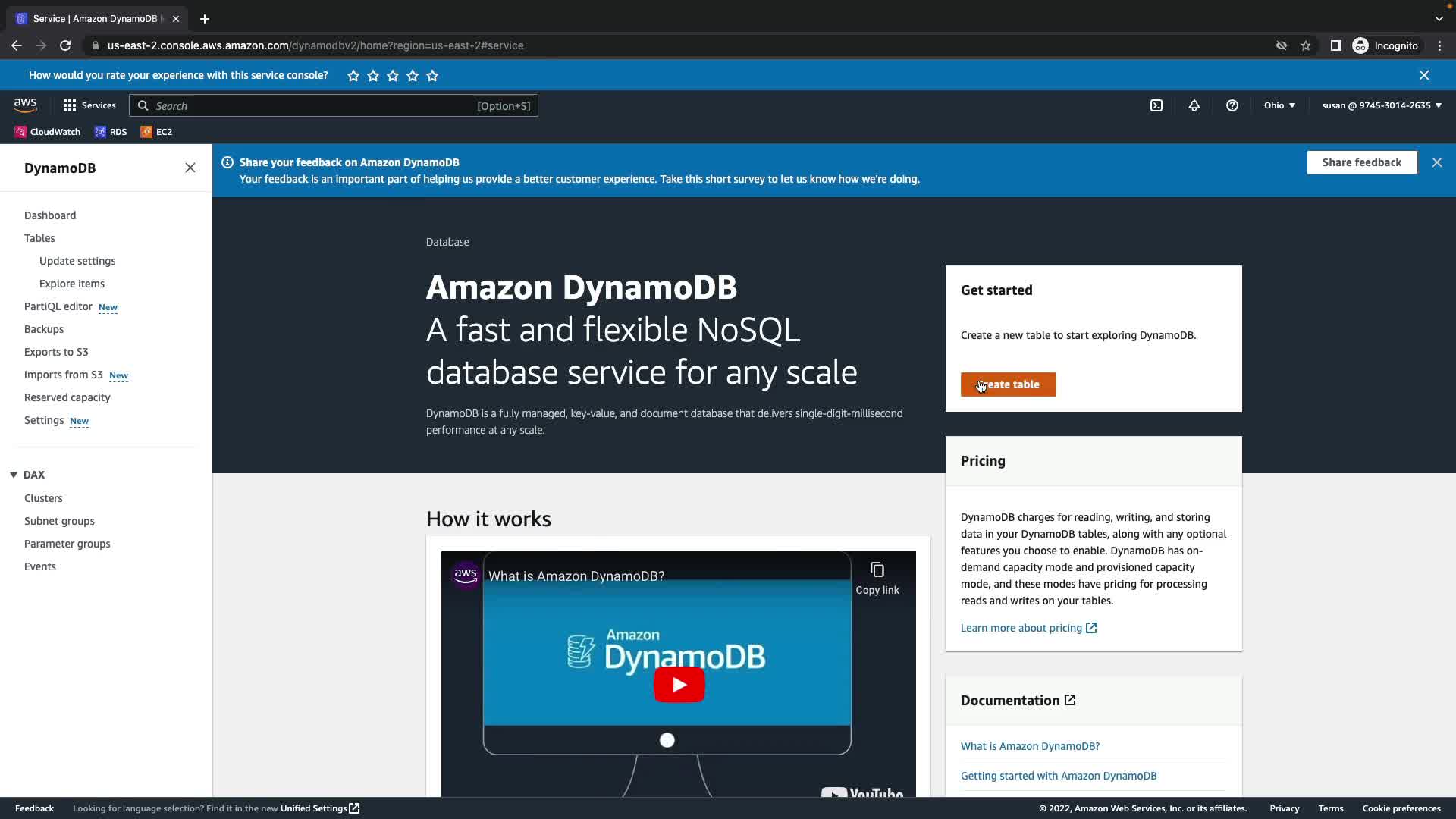Open the Ohio region dropdown

click(x=1279, y=105)
